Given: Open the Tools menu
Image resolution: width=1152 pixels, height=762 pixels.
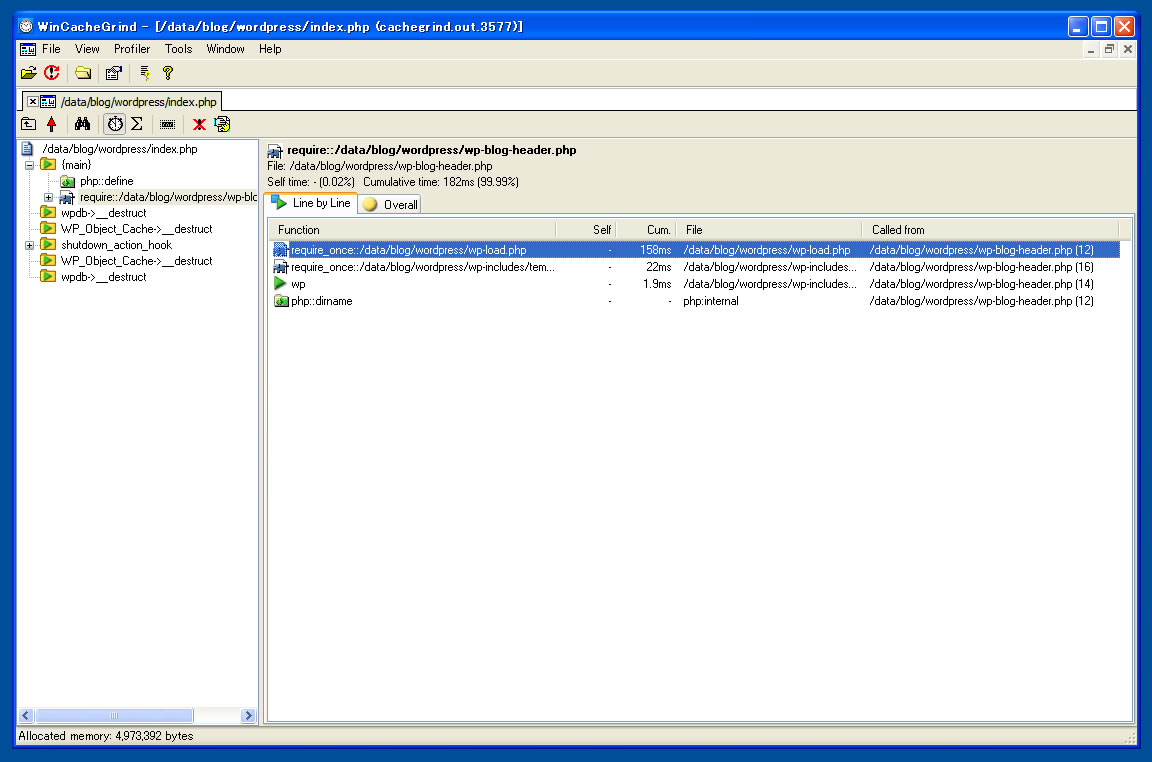Looking at the screenshot, I should click(x=178, y=49).
